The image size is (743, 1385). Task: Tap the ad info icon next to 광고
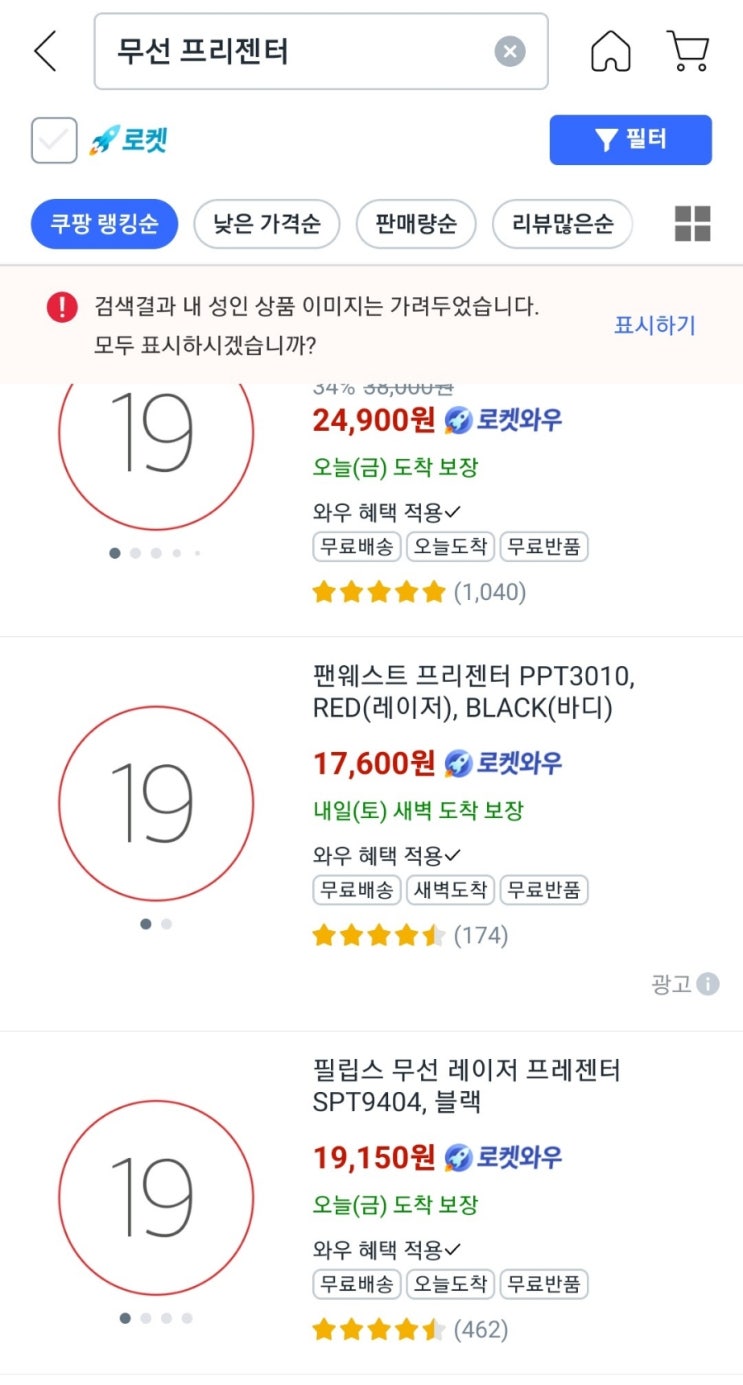[708, 984]
